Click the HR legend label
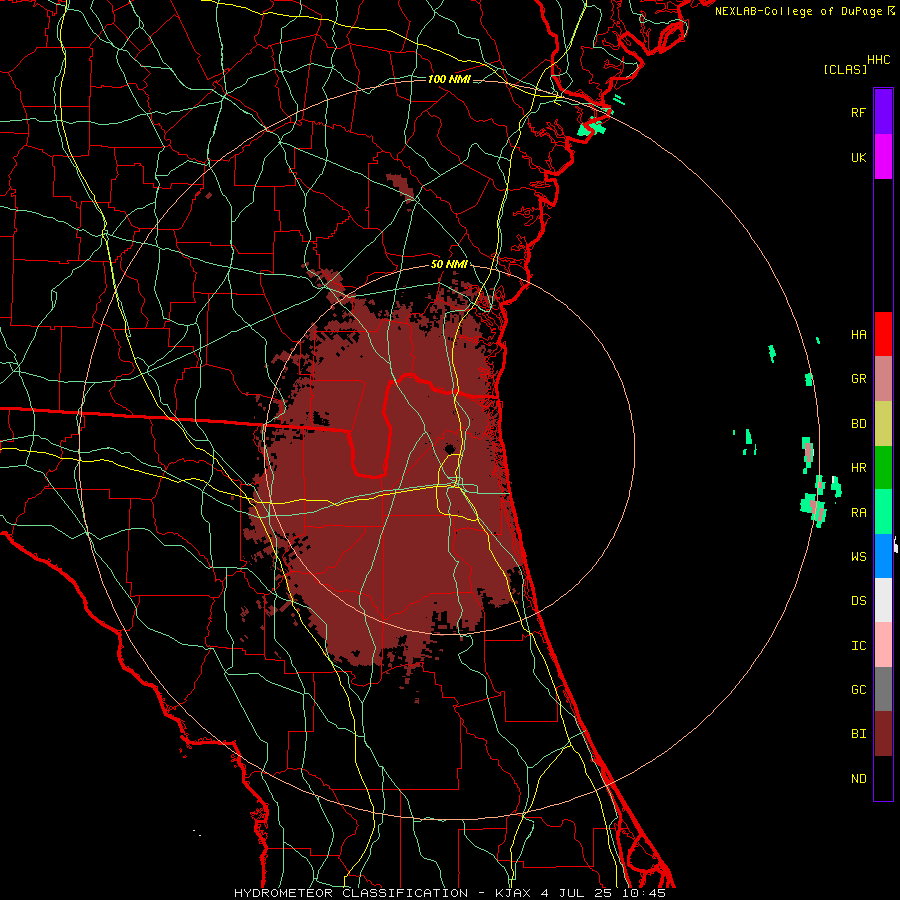The width and height of the screenshot is (900, 900). 858,468
